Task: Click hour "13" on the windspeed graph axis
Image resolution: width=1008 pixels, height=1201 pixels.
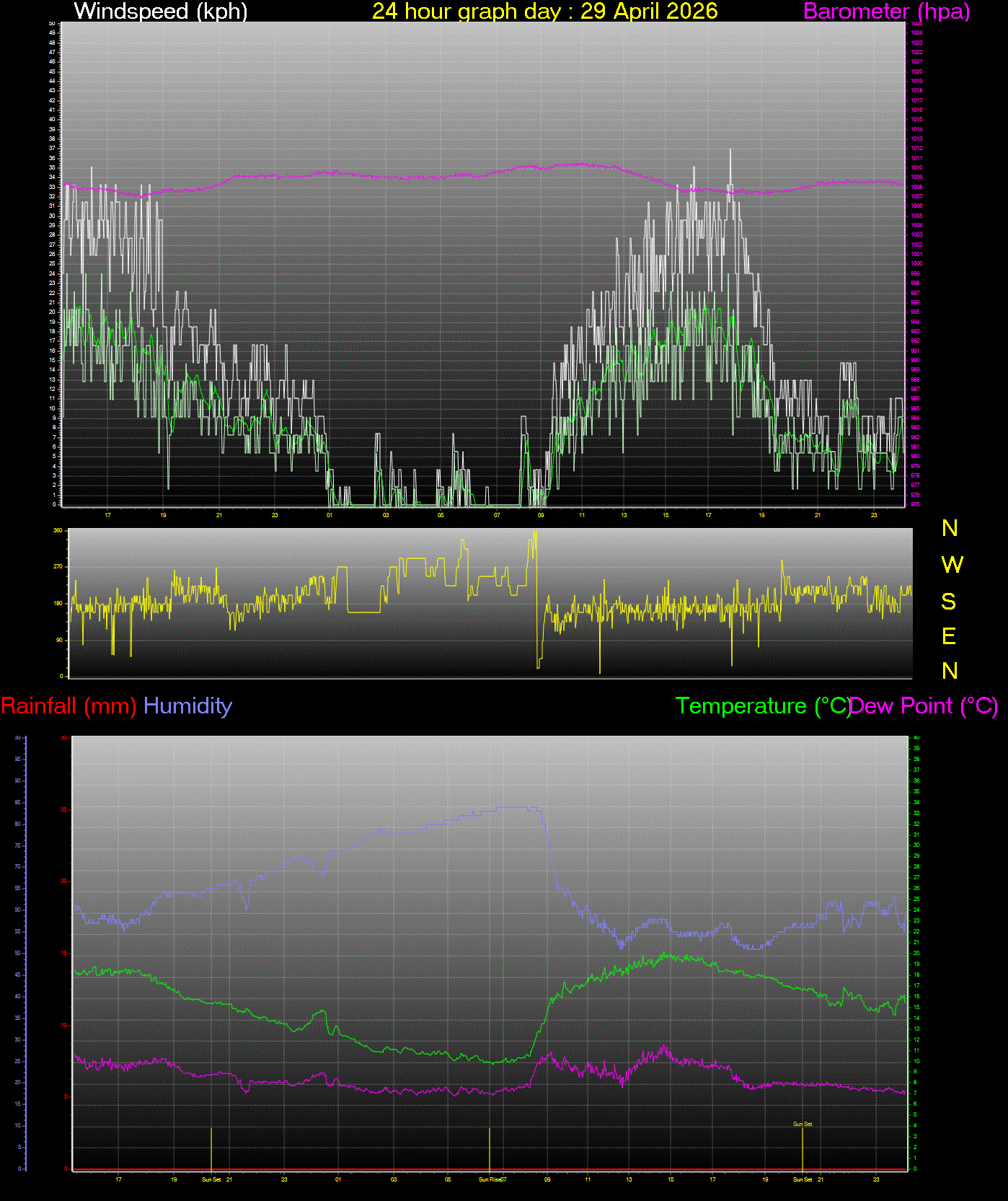Action: click(x=624, y=515)
